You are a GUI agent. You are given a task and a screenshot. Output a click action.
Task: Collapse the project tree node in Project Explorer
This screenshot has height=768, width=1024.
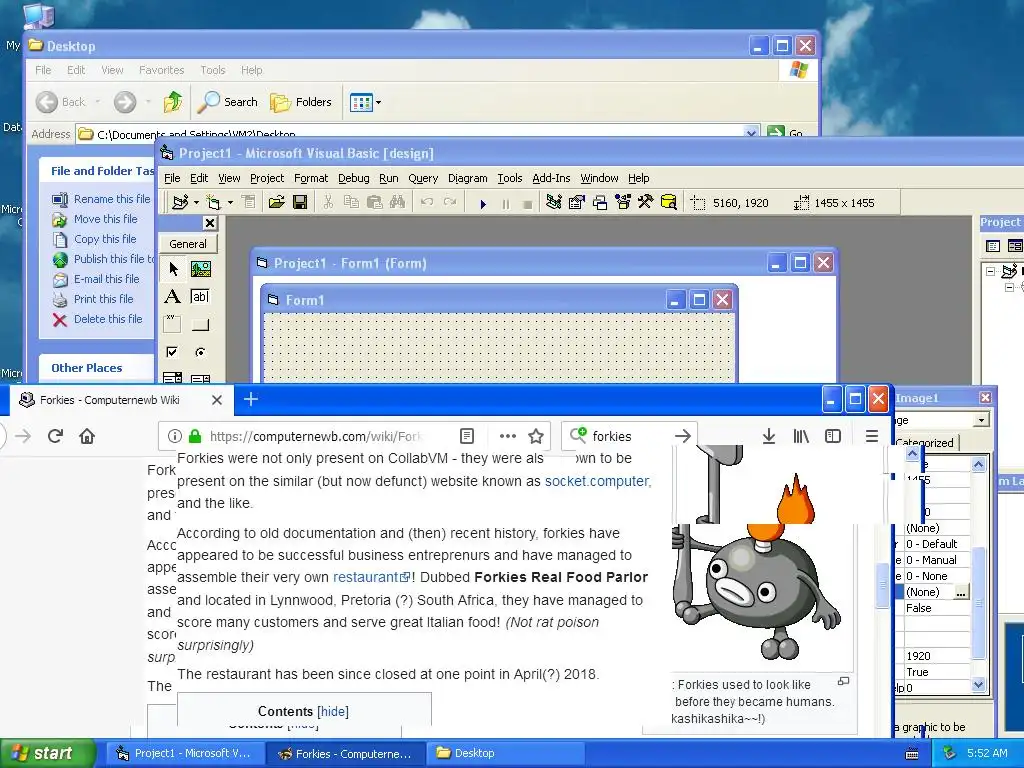point(990,270)
